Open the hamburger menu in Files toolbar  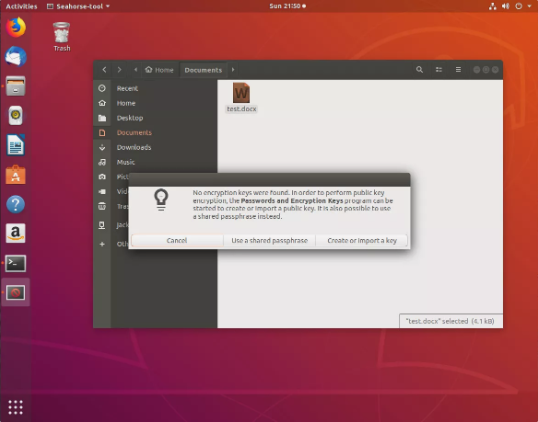coord(458,70)
